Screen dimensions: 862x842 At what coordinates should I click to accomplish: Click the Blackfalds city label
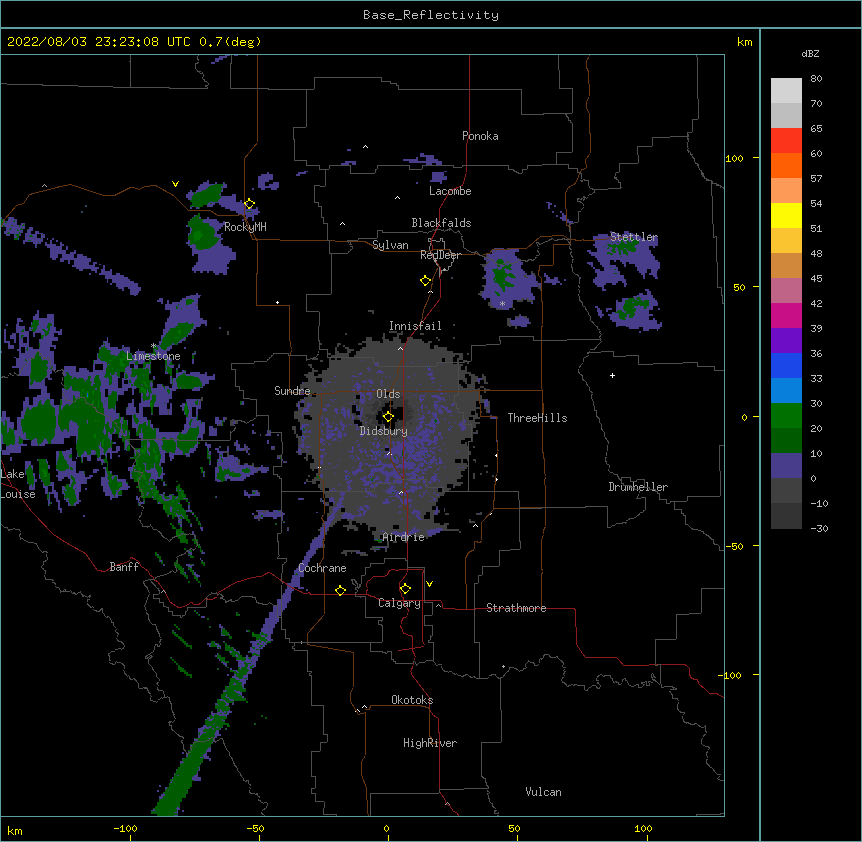[441, 223]
